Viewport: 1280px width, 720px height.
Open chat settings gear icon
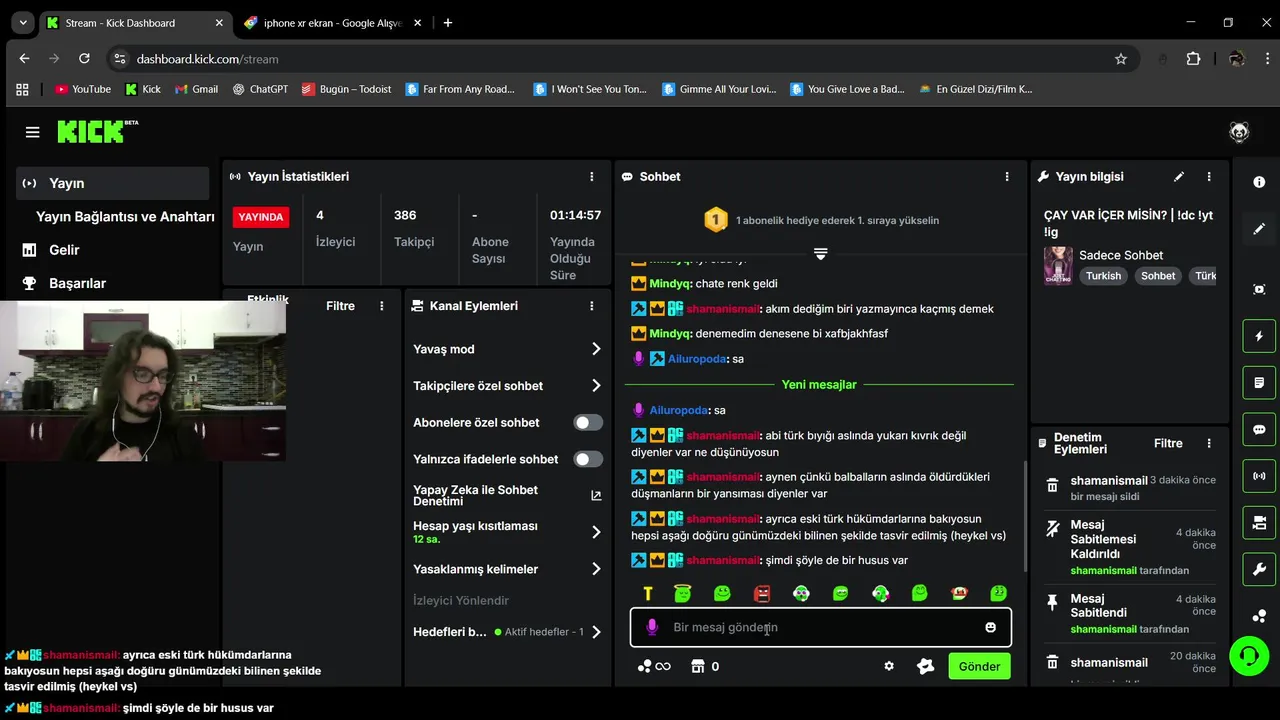click(x=888, y=666)
